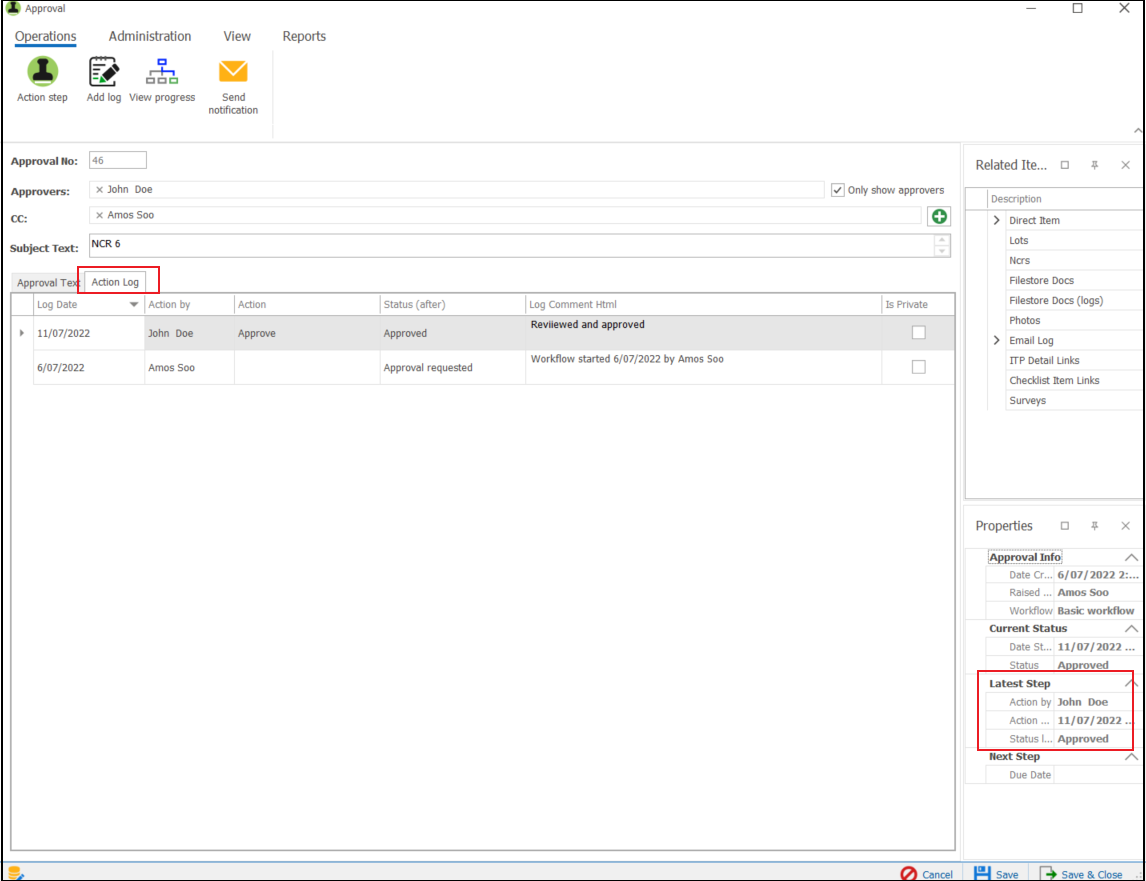
Task: Open View progress workflow icon
Action: coord(161,72)
